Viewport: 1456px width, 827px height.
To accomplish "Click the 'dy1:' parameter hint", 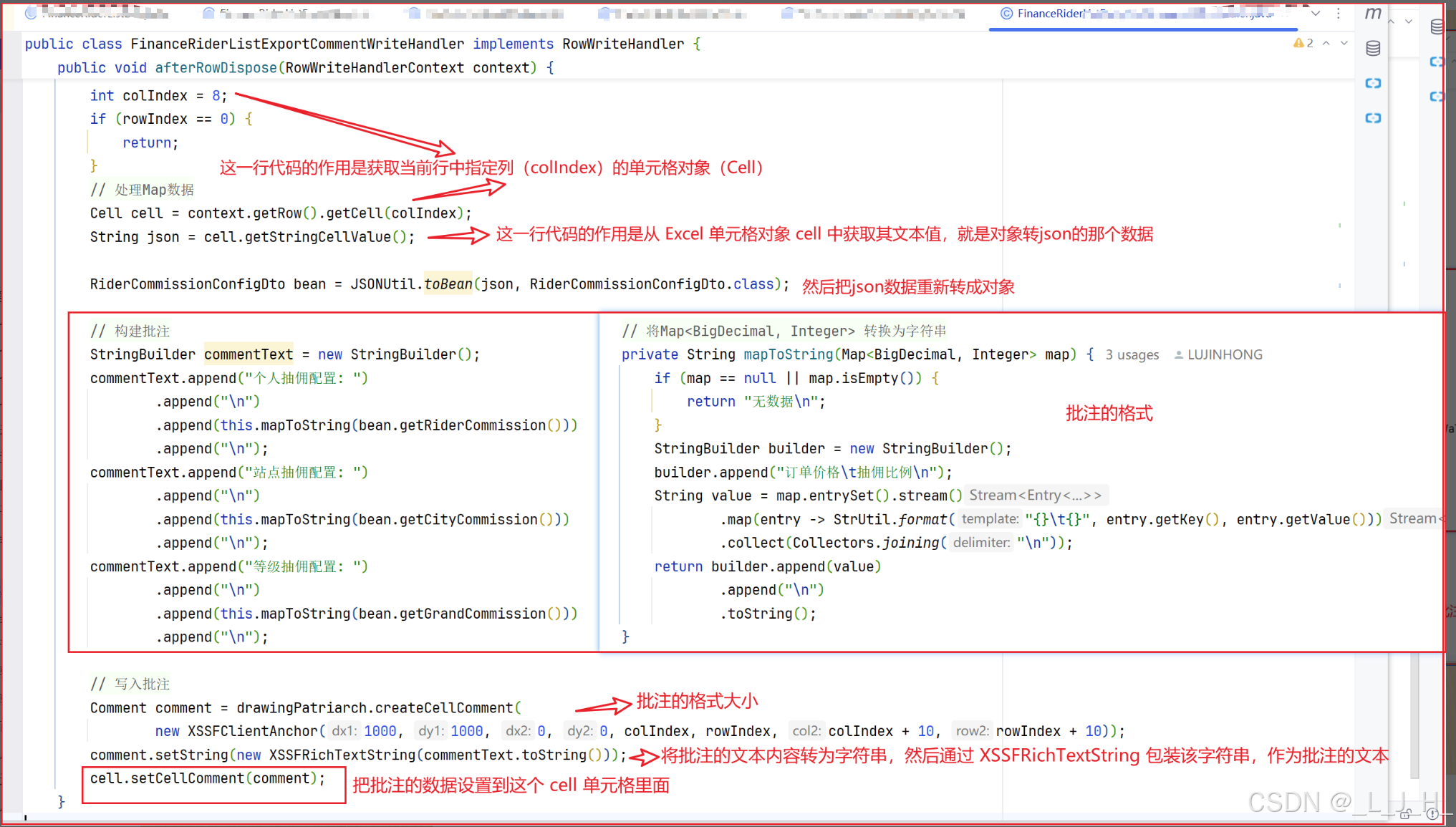I will [431, 731].
